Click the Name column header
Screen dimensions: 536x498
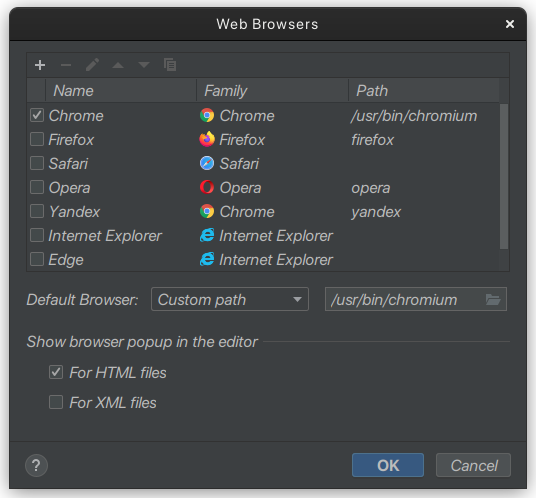121,91
